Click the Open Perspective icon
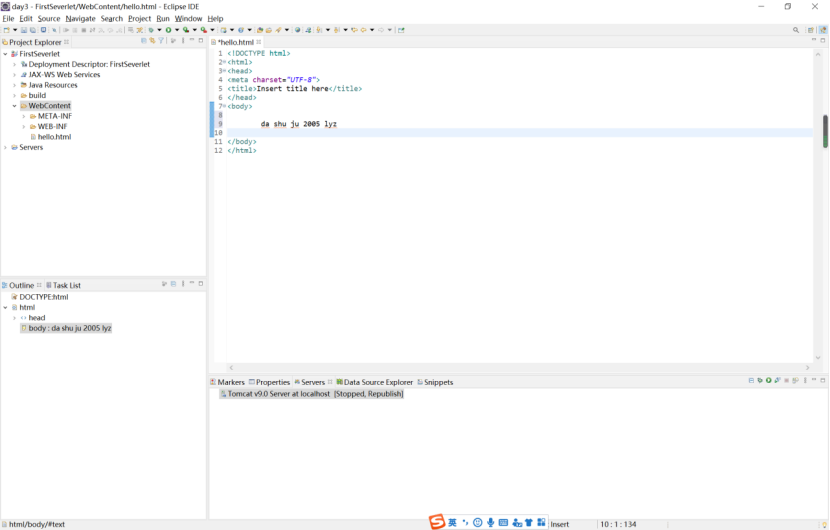Viewport: 830px width, 530px height. [x=810, y=30]
